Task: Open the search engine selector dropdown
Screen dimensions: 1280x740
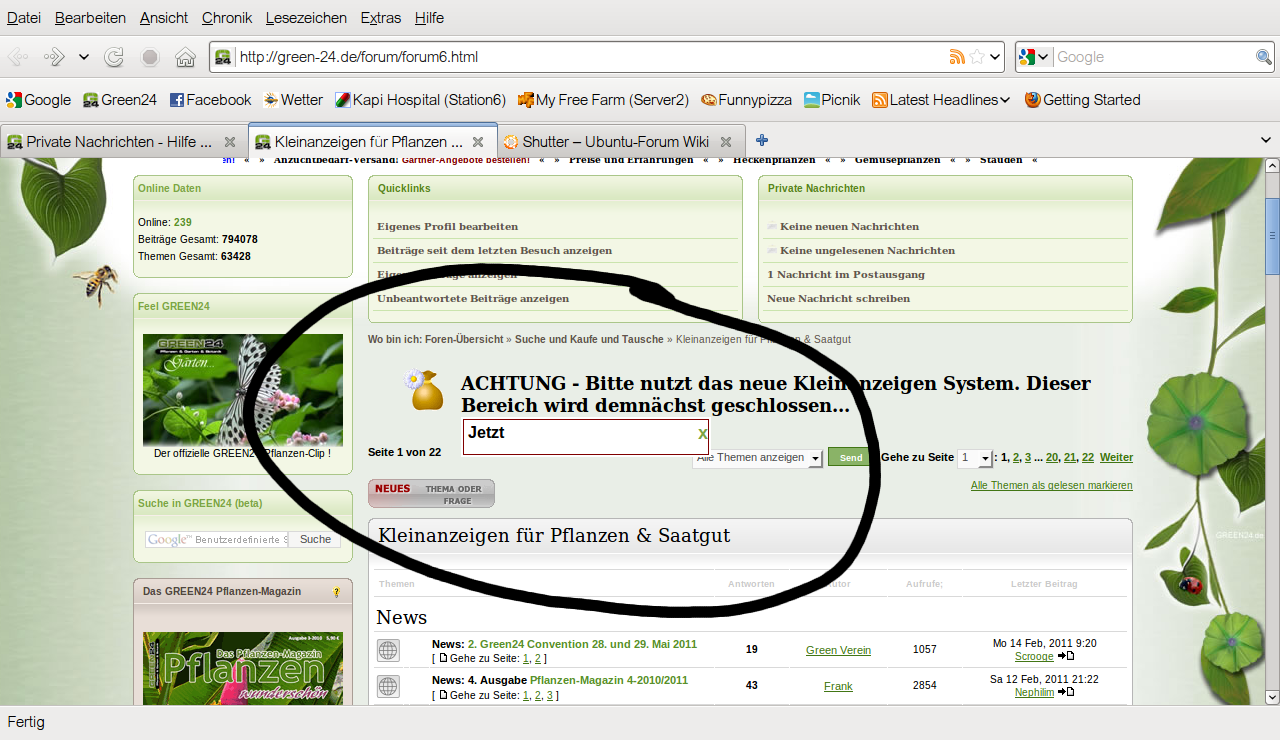Action: point(1035,57)
